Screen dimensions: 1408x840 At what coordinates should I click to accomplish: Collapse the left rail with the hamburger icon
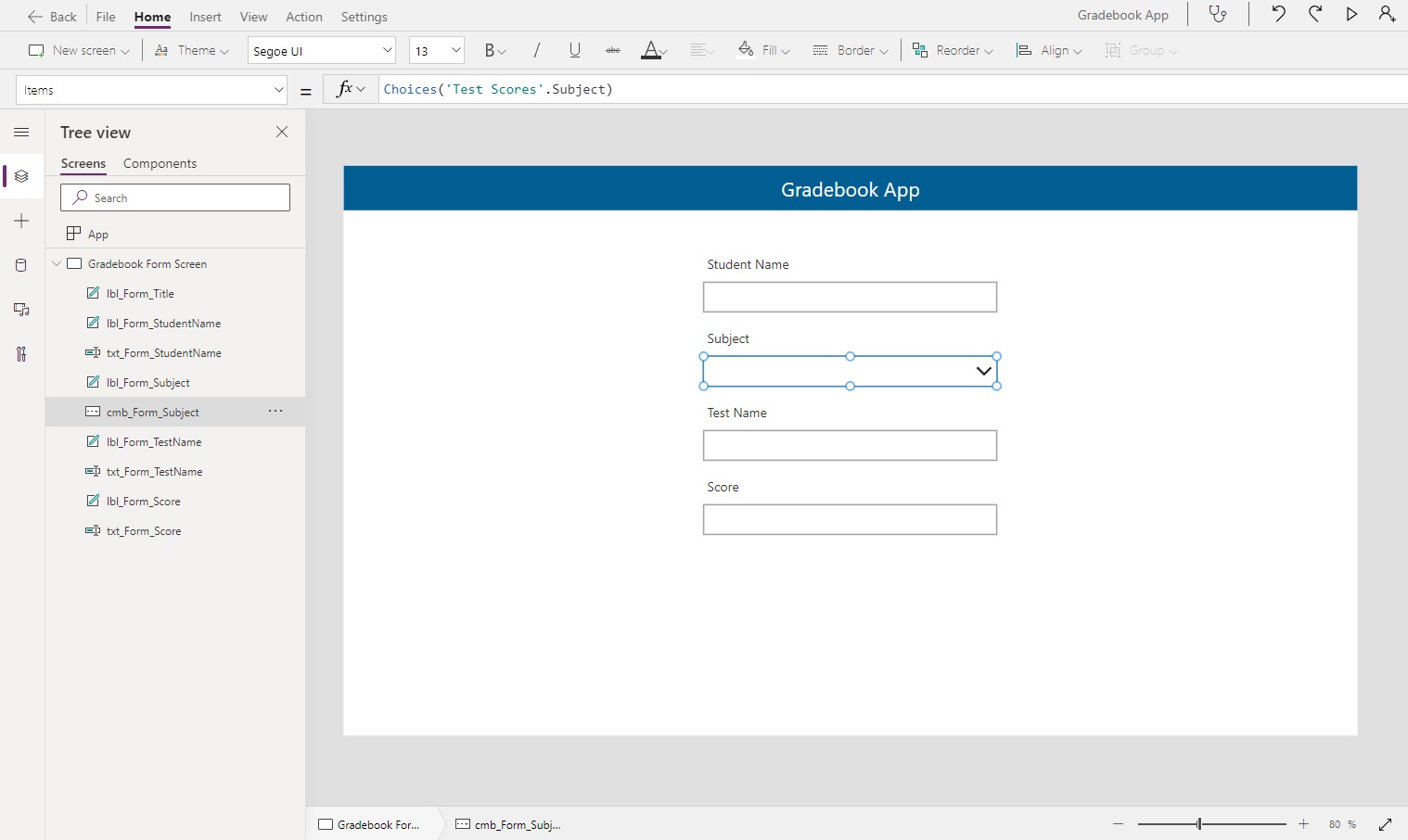tap(20, 133)
